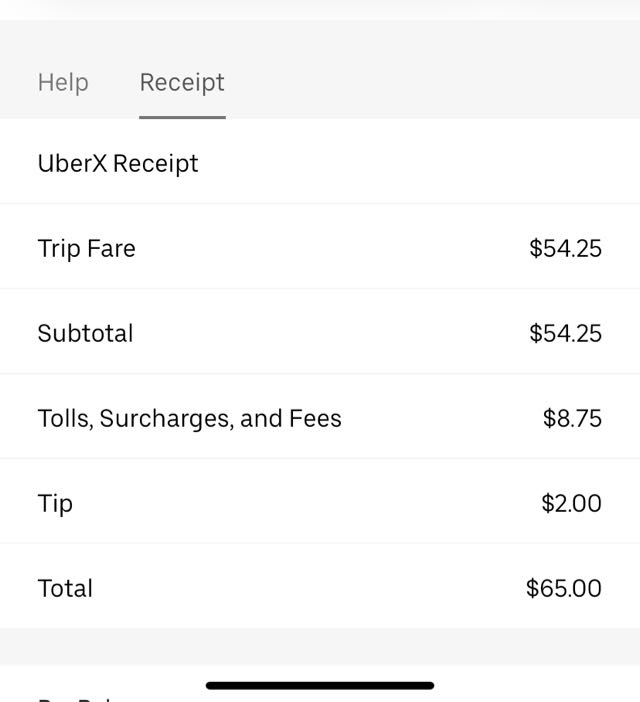This screenshot has width=640, height=702.
Task: Tap the gray divider below the Total row
Action: tap(320, 646)
